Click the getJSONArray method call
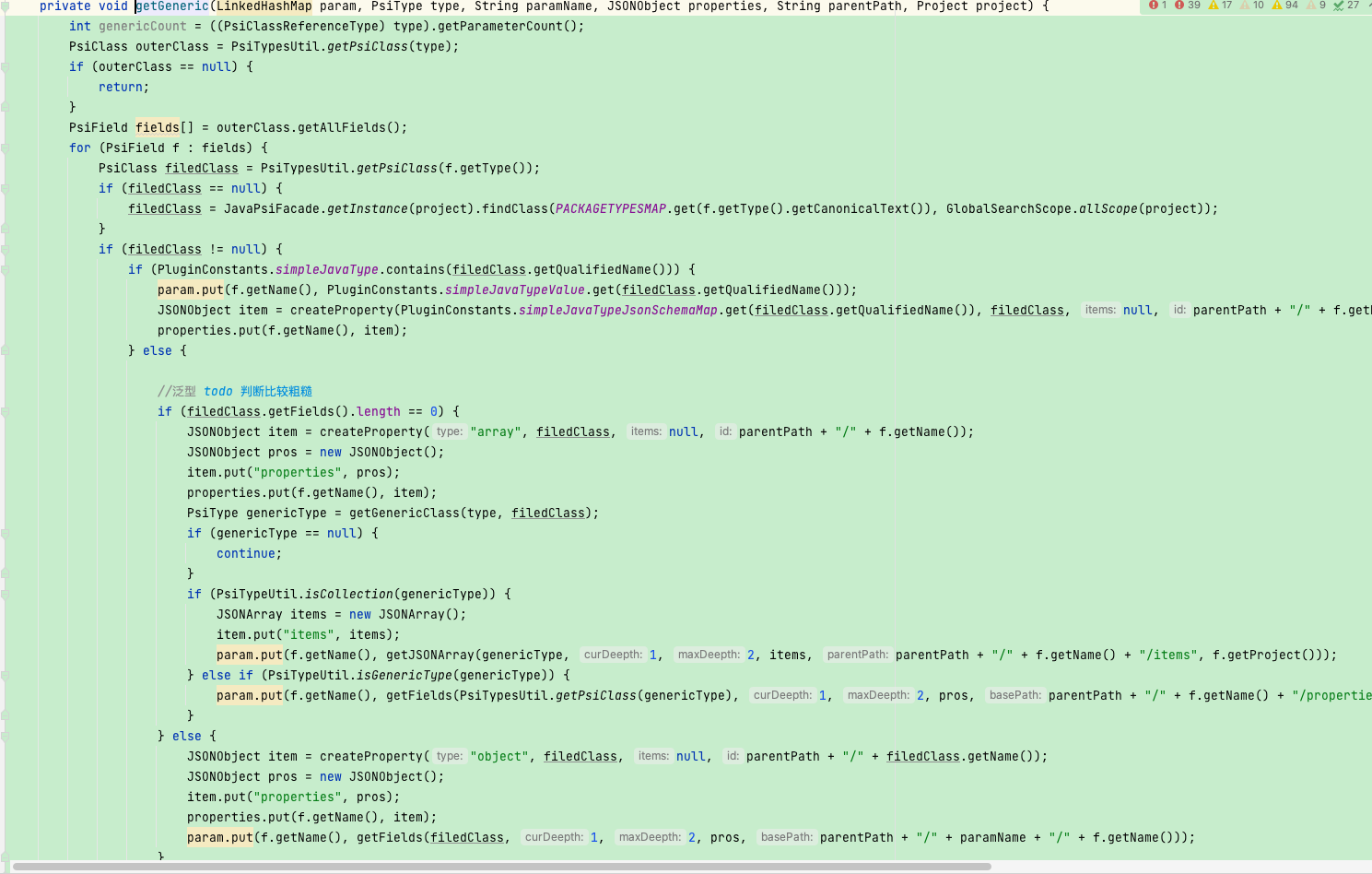The width and height of the screenshot is (1372, 874). pos(430,655)
